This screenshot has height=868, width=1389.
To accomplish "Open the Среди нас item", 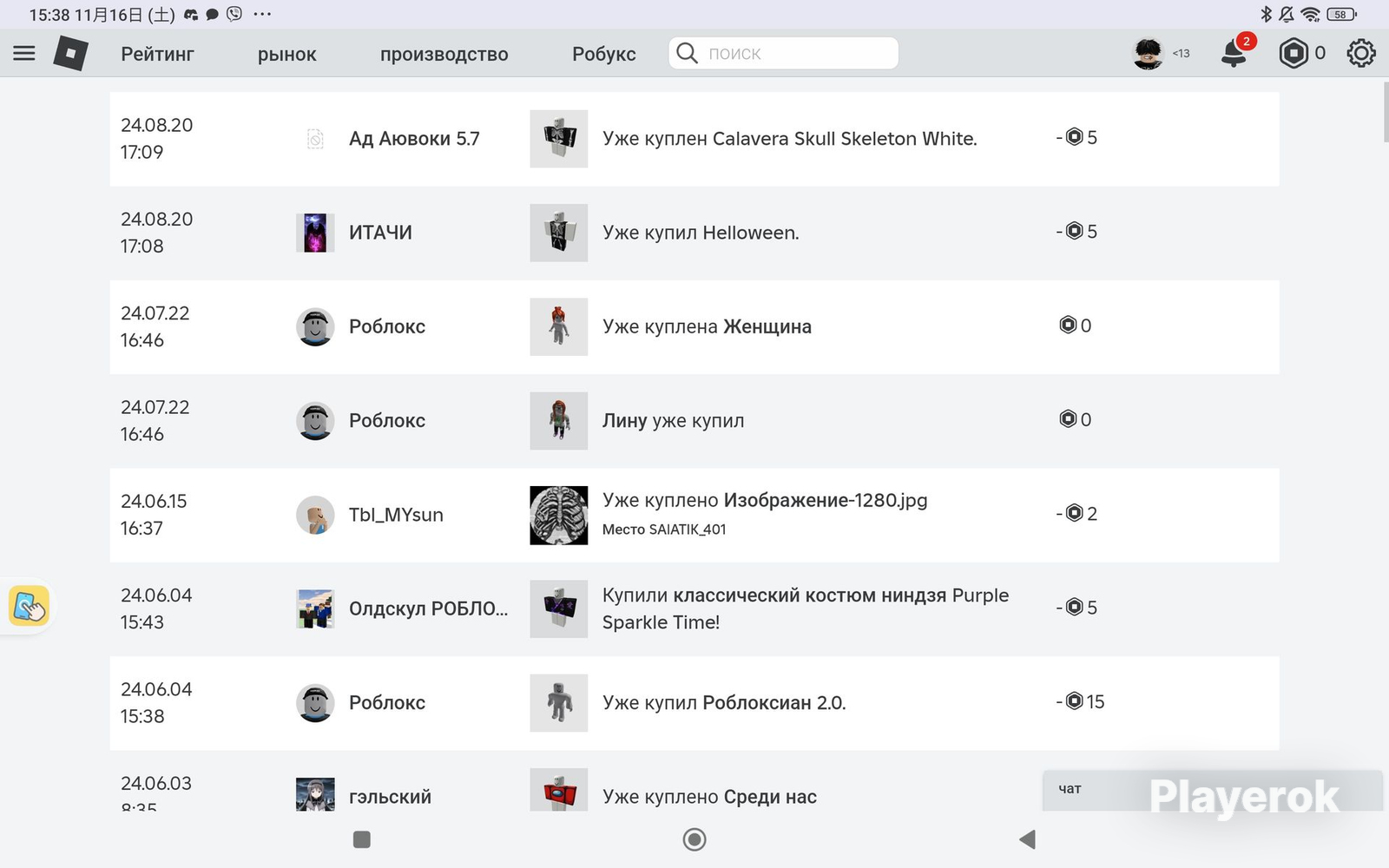I will pyautogui.click(x=771, y=797).
